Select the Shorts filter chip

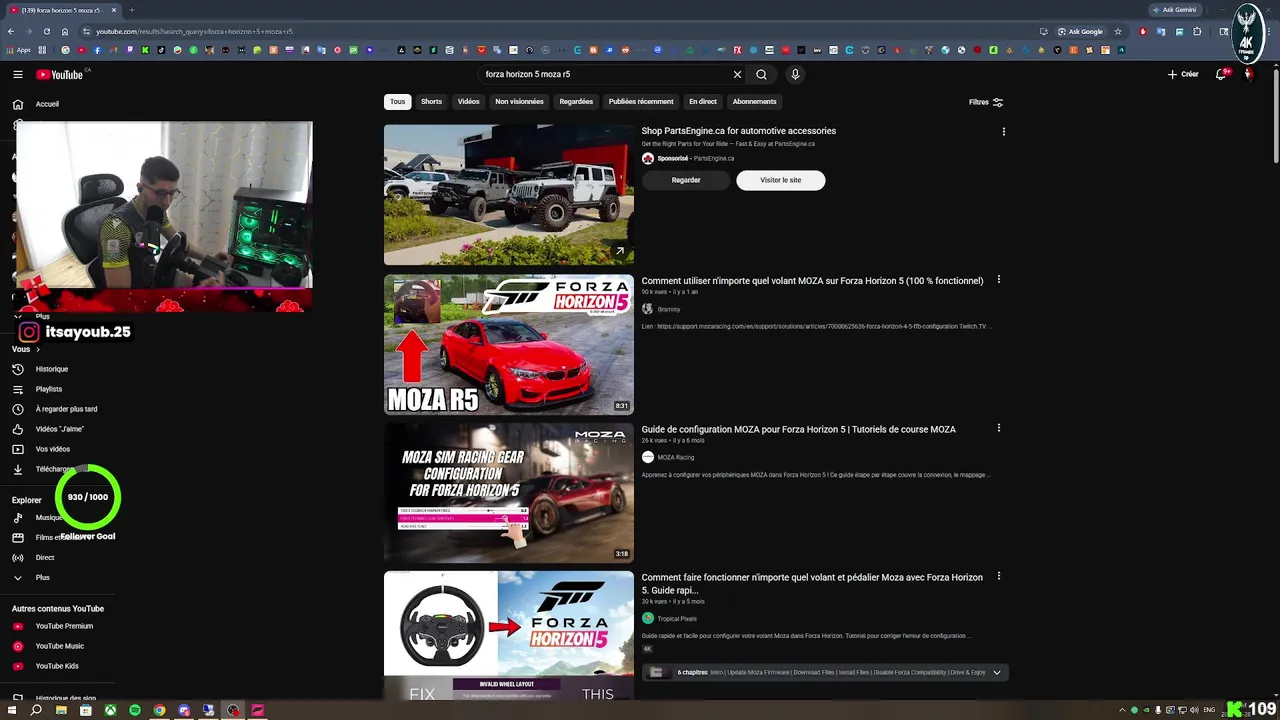tap(431, 101)
